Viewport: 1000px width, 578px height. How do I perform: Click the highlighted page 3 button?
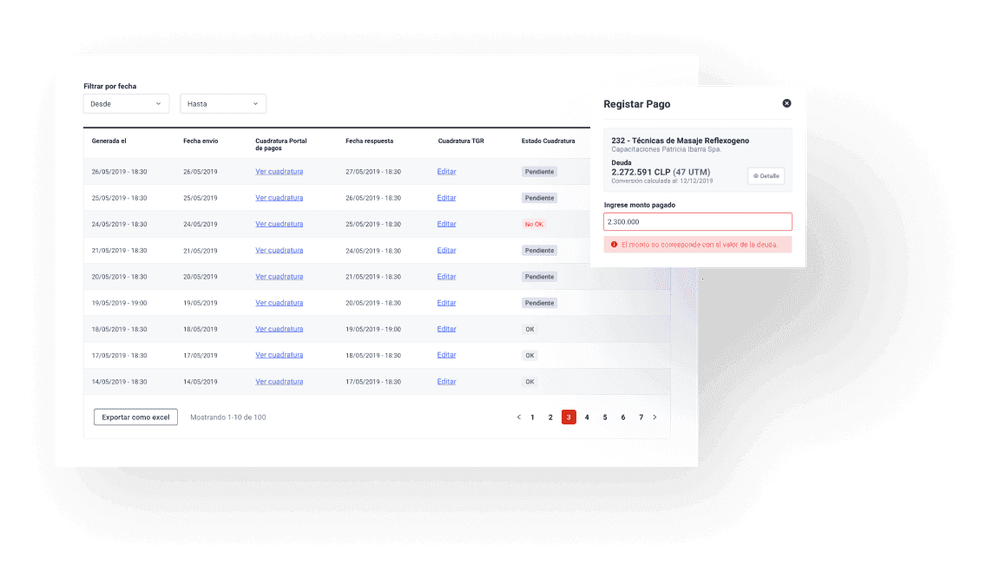568,417
